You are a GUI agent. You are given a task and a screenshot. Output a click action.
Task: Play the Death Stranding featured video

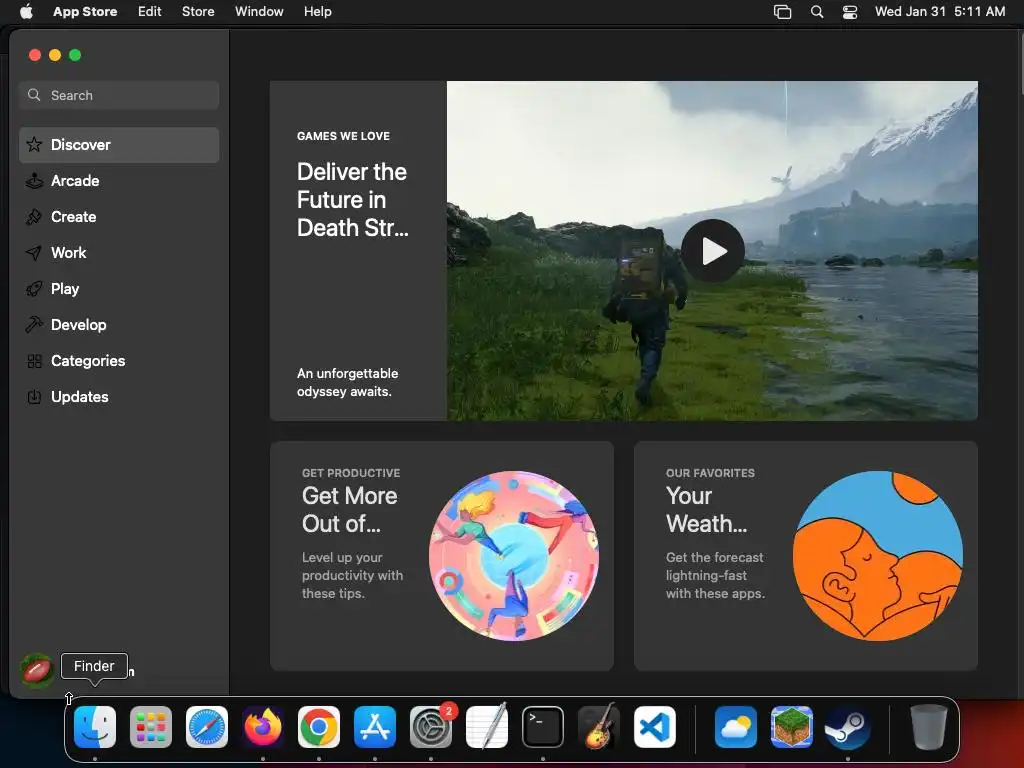(x=712, y=251)
